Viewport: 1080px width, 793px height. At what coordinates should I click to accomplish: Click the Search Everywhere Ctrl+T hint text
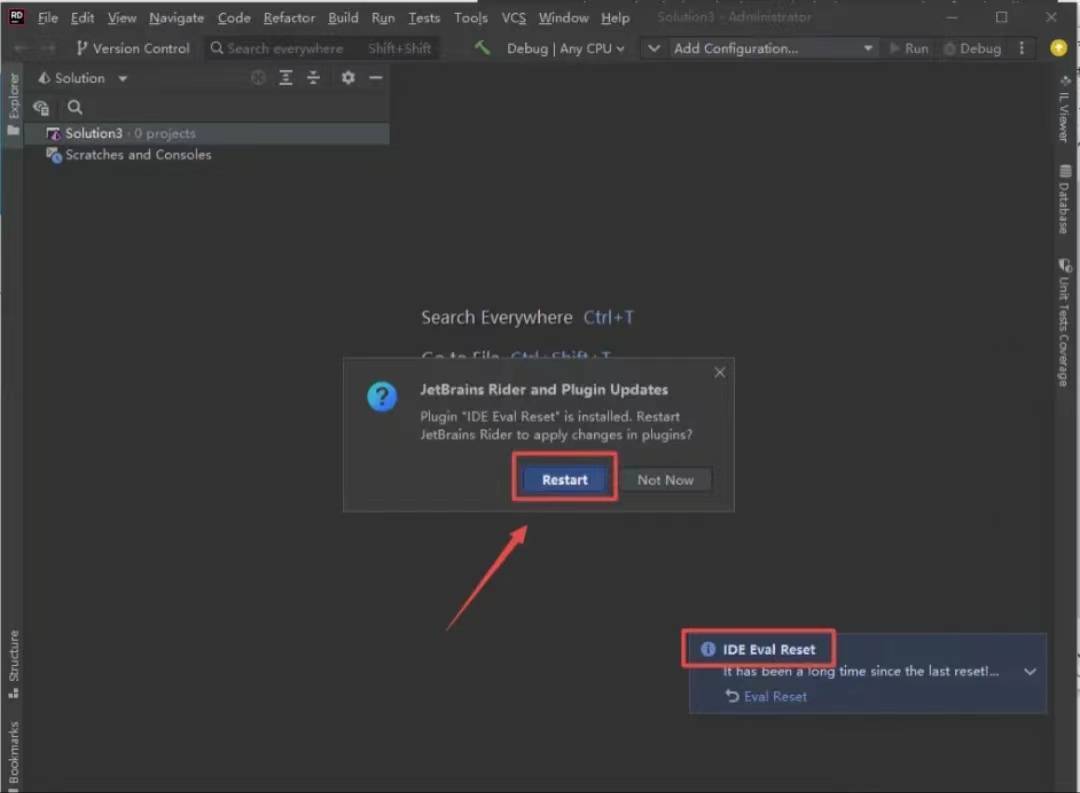(x=527, y=318)
